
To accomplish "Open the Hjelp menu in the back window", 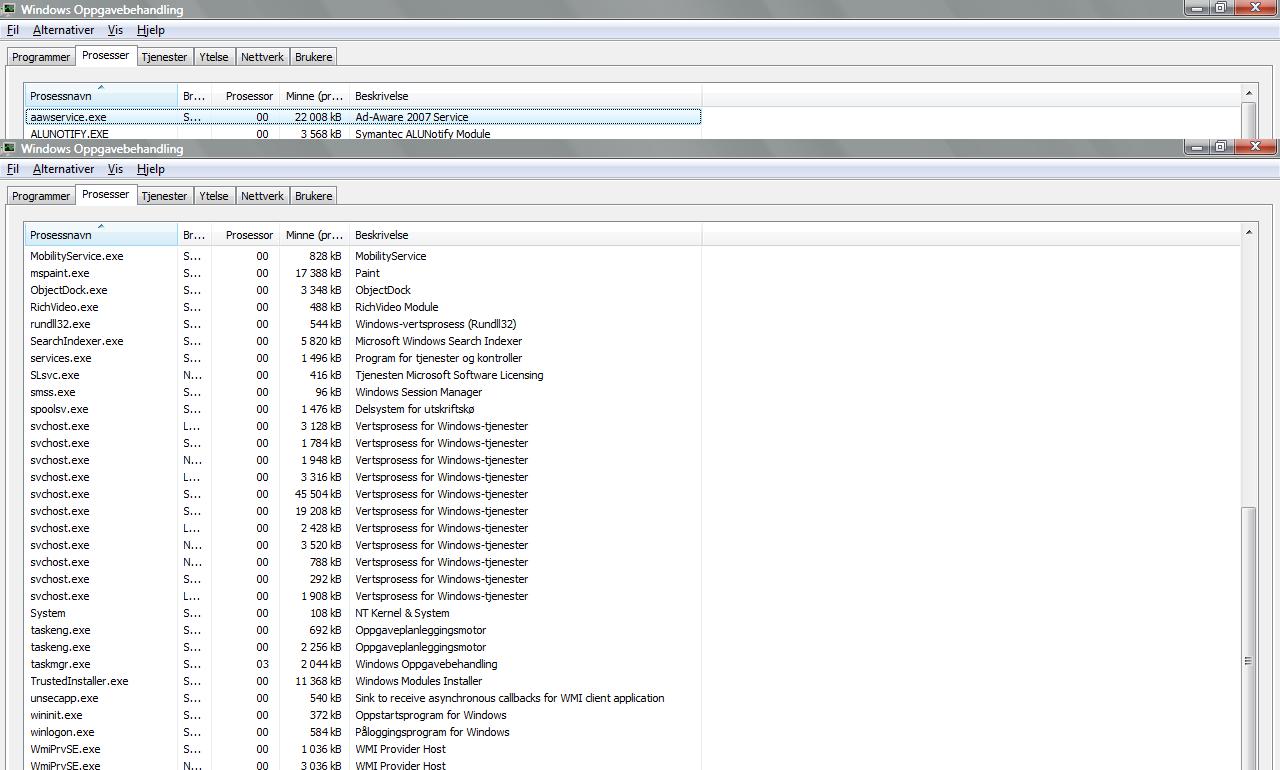I will coord(151,30).
